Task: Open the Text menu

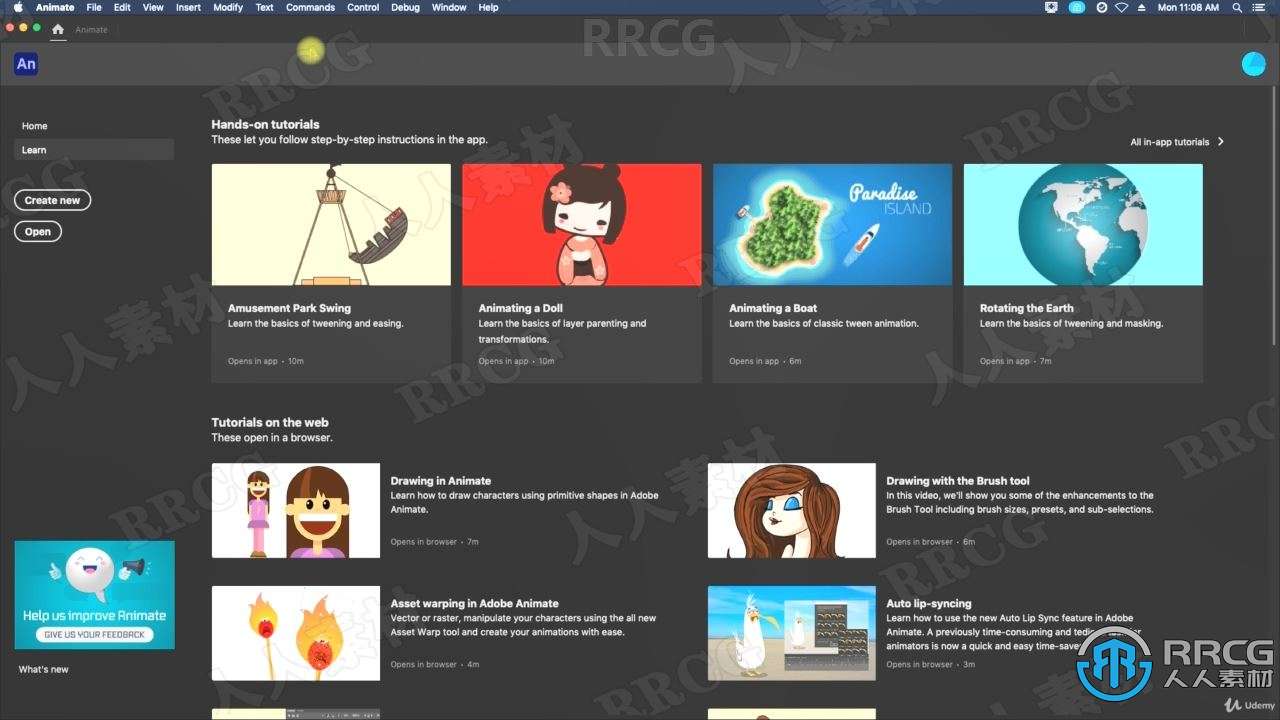Action: click(x=264, y=7)
